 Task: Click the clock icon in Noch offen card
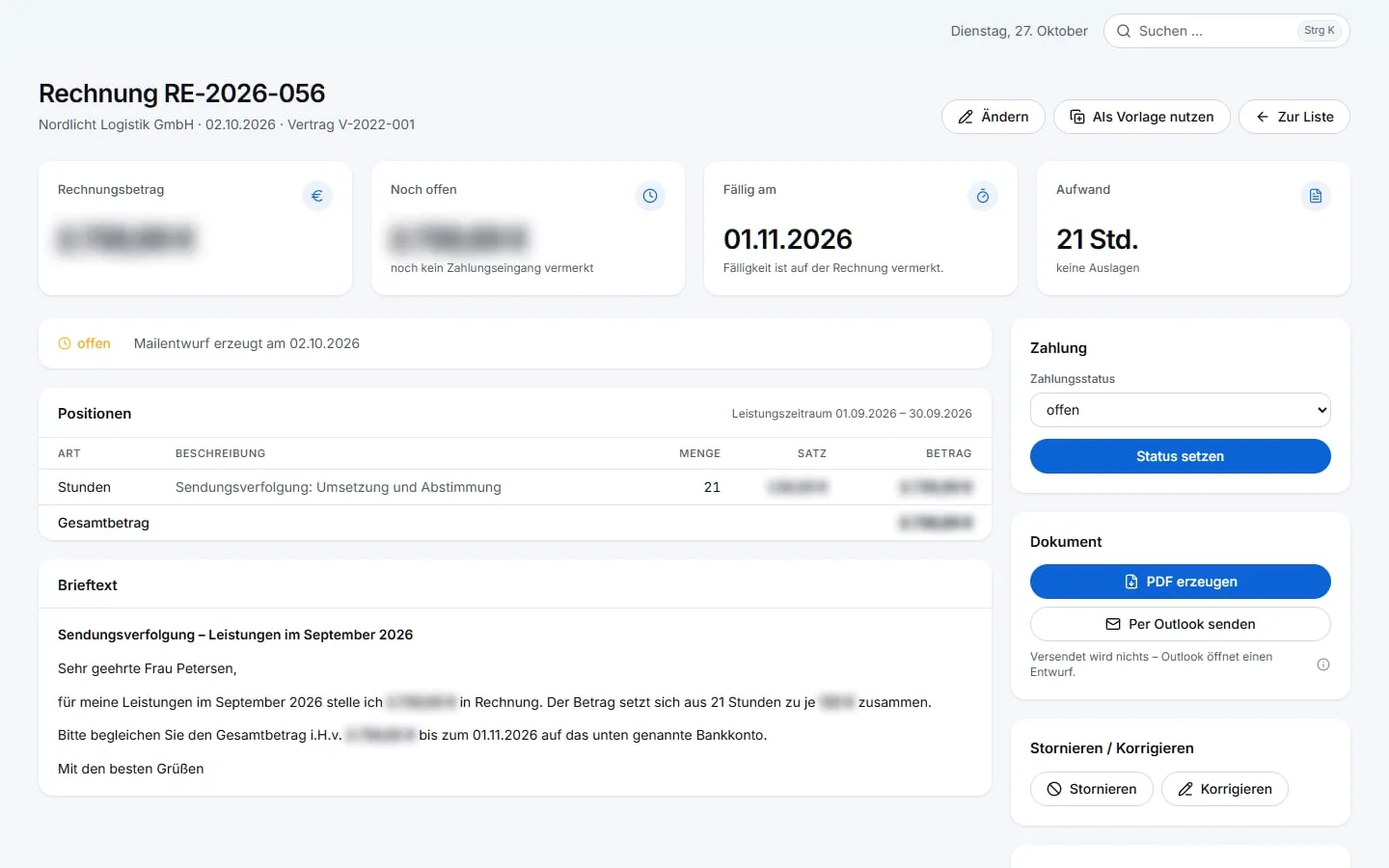click(650, 196)
